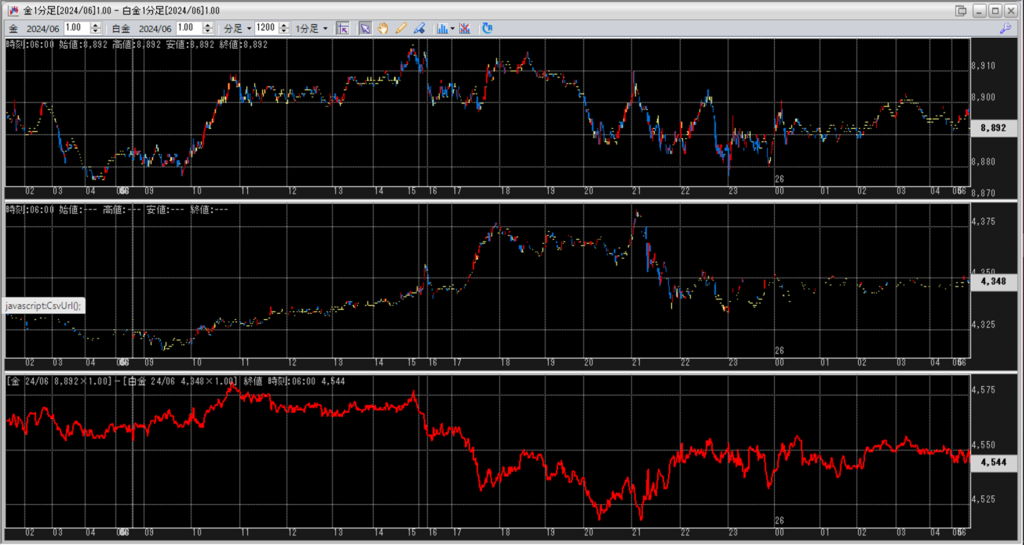Image resolution: width=1024 pixels, height=545 pixels.
Task: Refresh the chart with reload icon
Action: click(487, 28)
